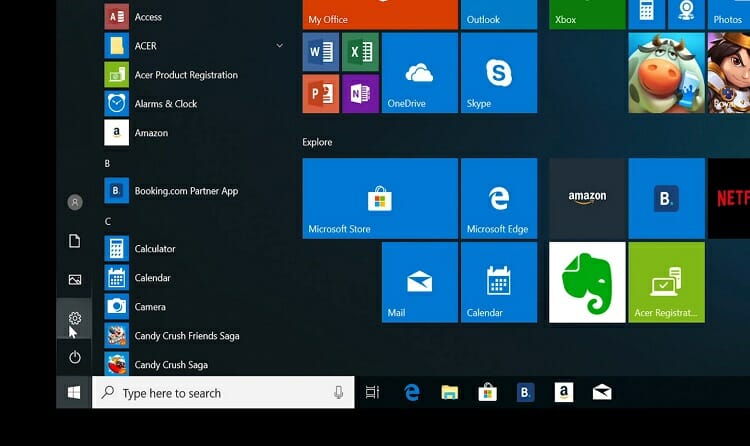Open the Mail tile
The image size is (750, 446).
pyautogui.click(x=420, y=282)
